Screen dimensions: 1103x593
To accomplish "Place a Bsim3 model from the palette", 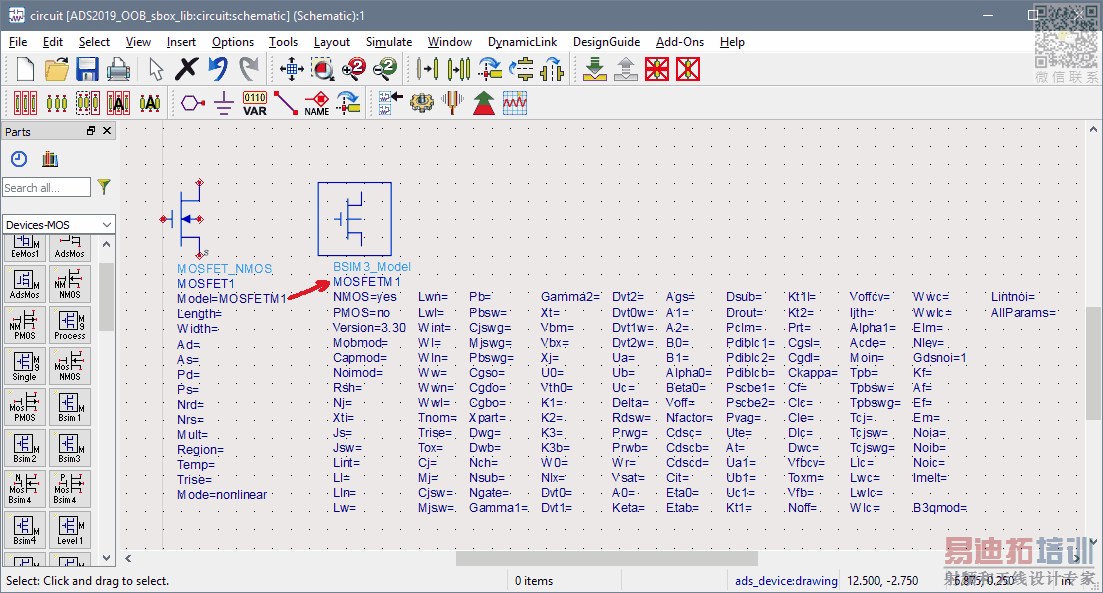I will pyautogui.click(x=69, y=447).
